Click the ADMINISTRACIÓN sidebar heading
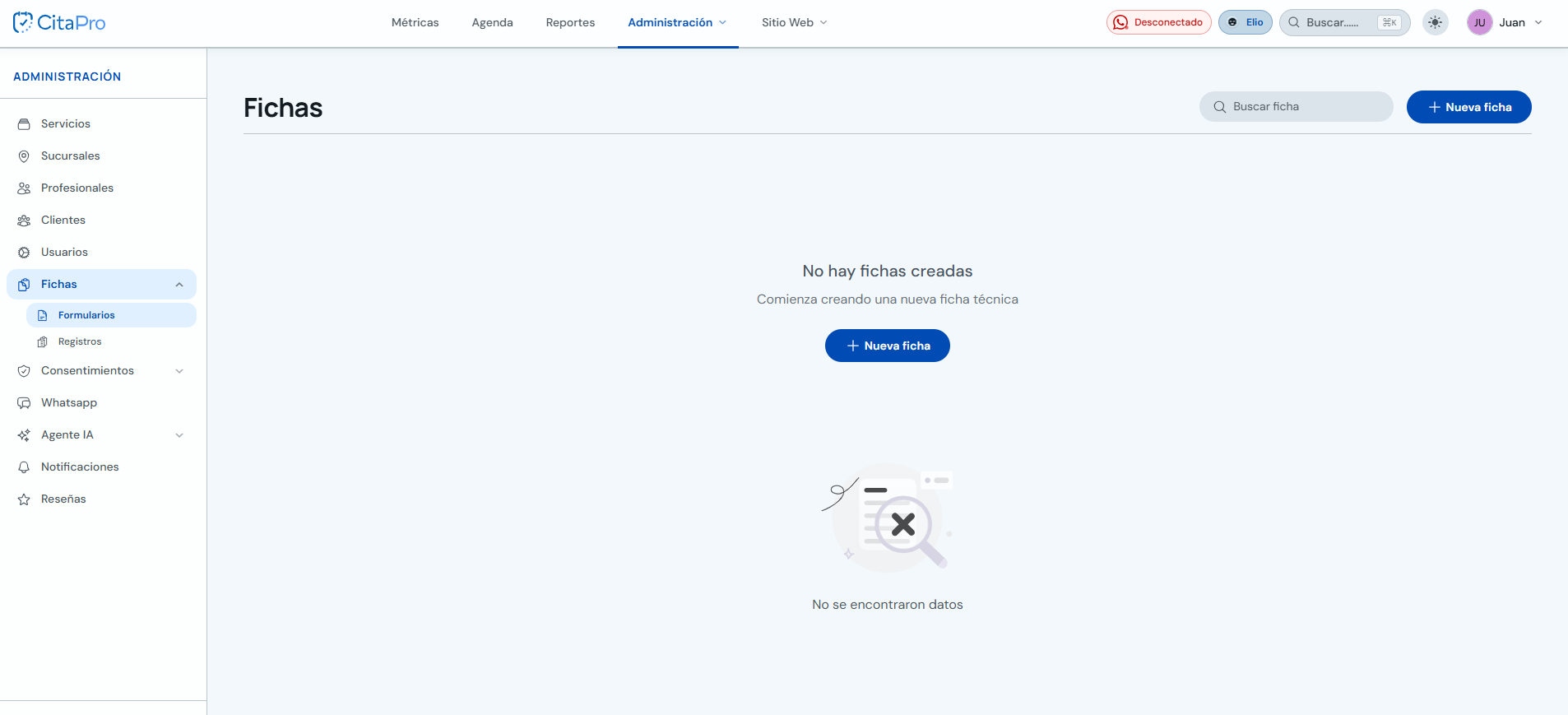The width and height of the screenshot is (1568, 715). (67, 77)
